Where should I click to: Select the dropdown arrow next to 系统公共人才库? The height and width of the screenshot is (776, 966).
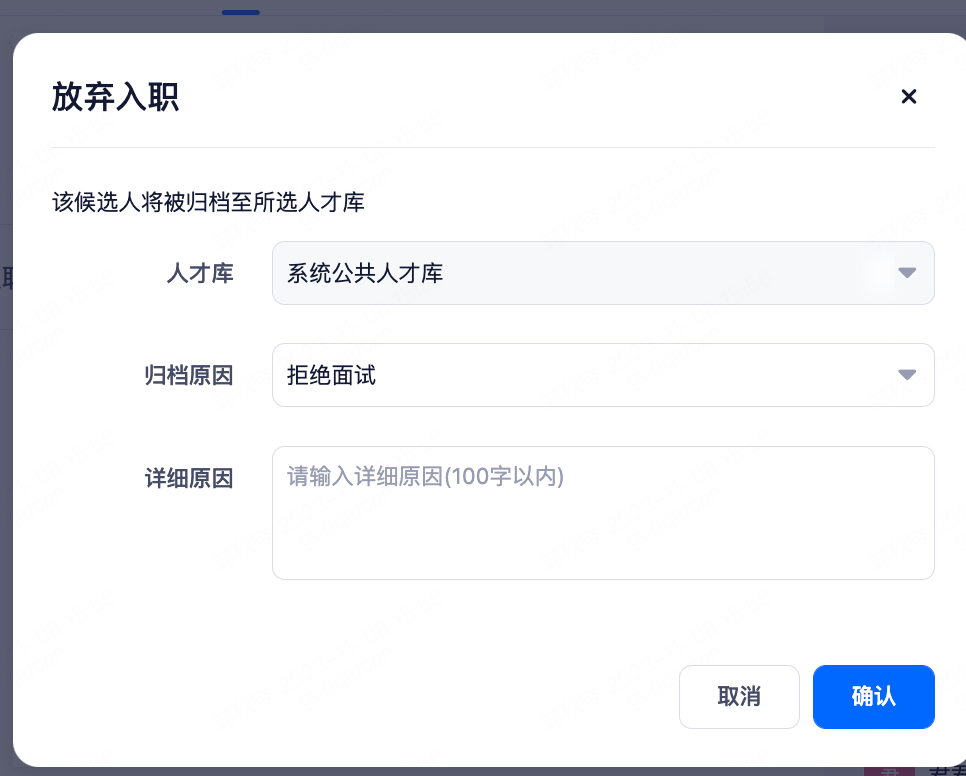(907, 272)
